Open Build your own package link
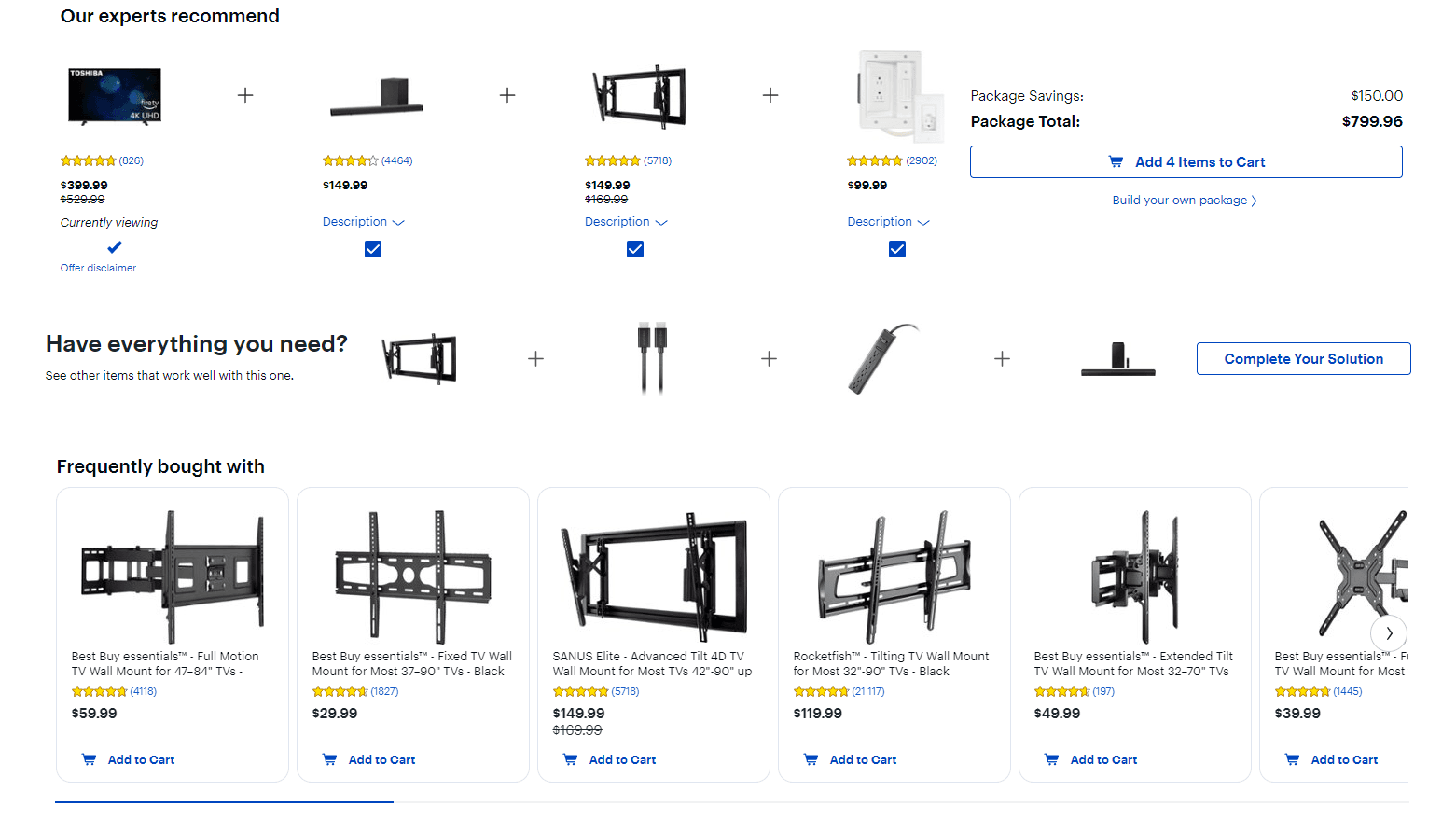The image size is (1456, 819). pos(1184,201)
